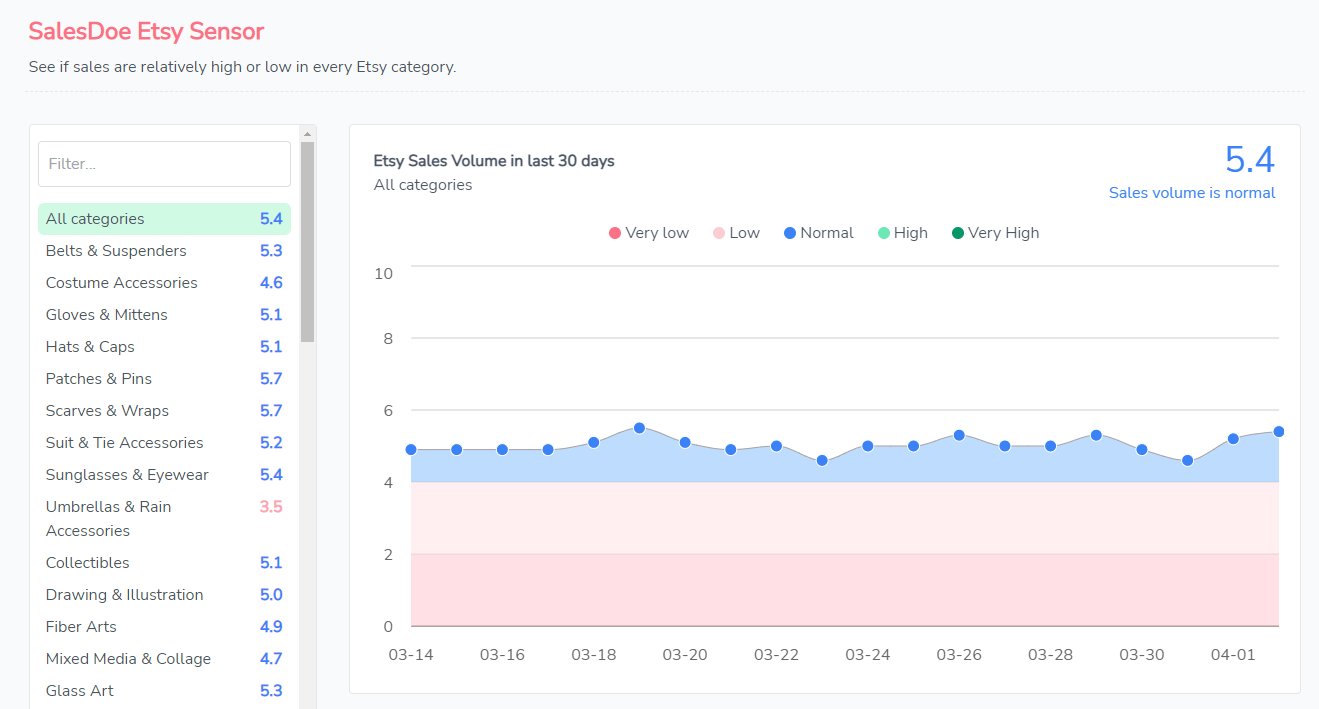The width and height of the screenshot is (1319, 709).
Task: Select Costume Accessories category
Action: [x=121, y=283]
